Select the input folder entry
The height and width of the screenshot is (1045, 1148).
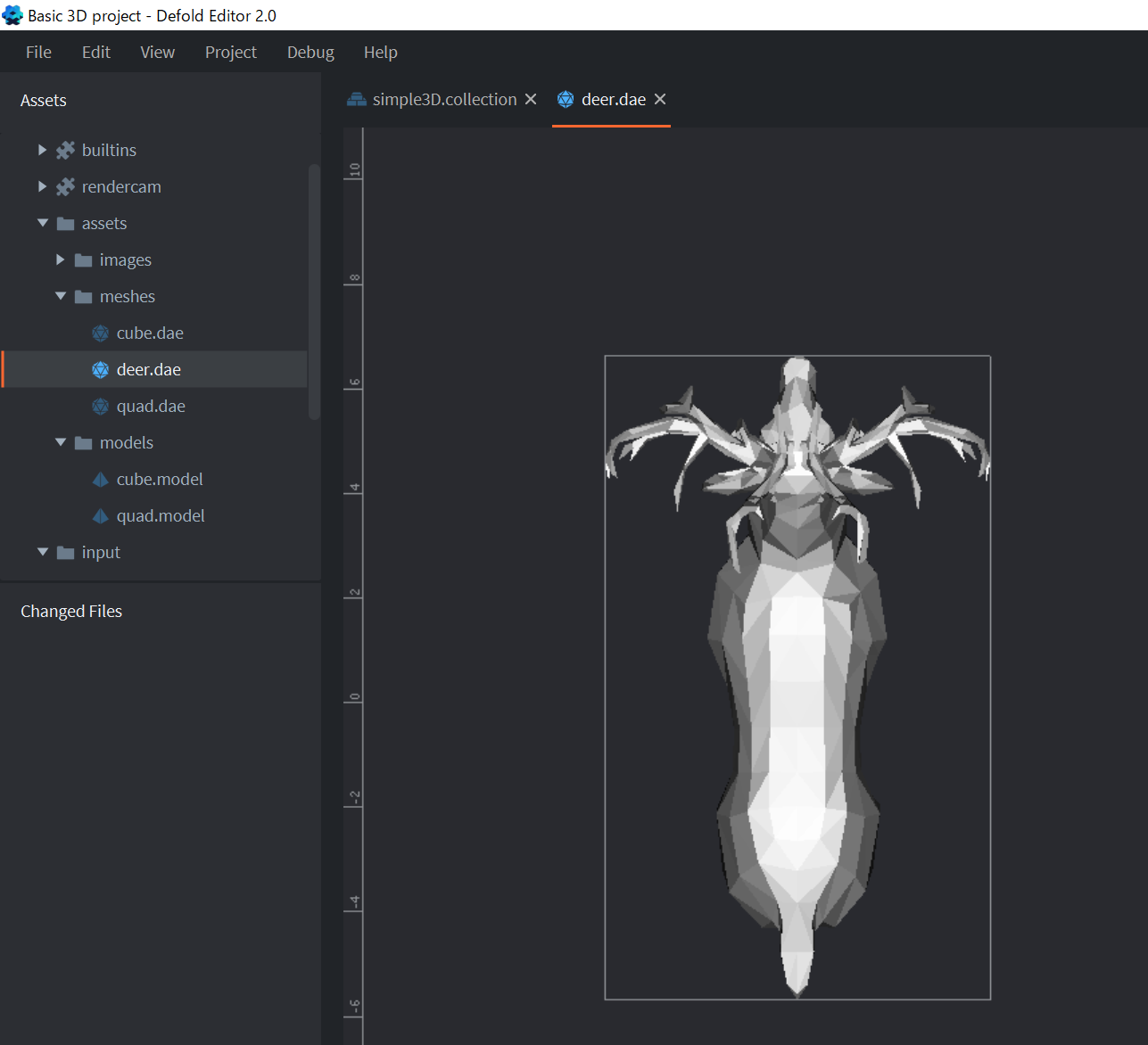click(101, 552)
